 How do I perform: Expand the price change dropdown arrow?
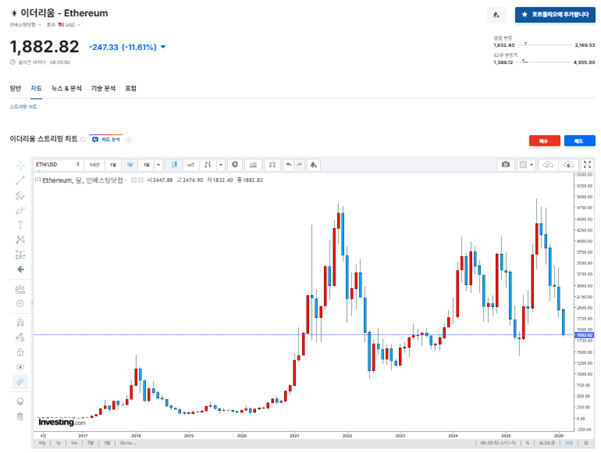[x=163, y=47]
